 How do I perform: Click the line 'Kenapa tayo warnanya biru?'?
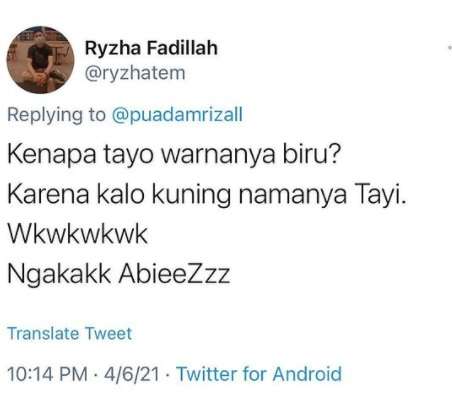point(174,155)
